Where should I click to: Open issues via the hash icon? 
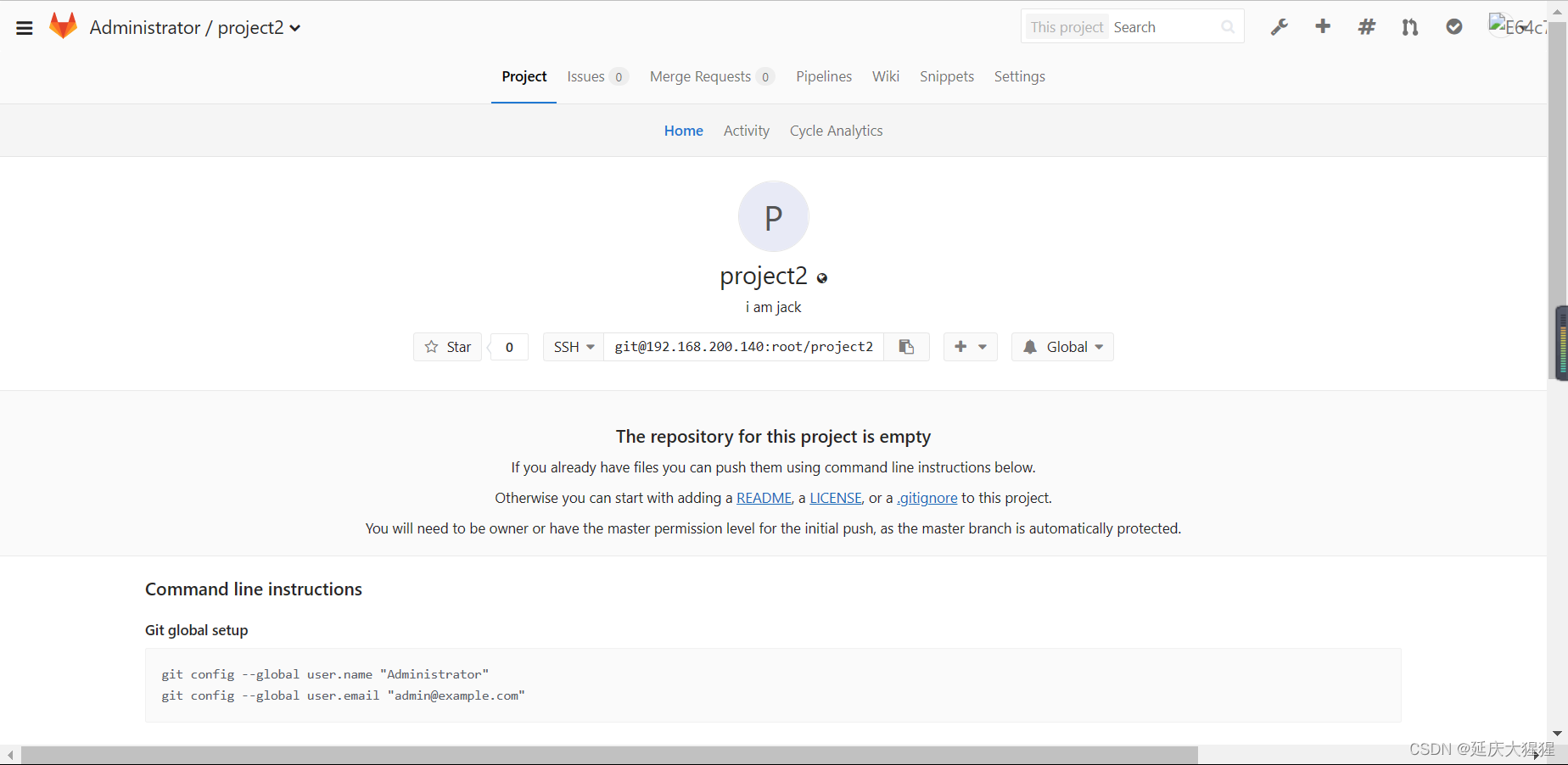pyautogui.click(x=1366, y=27)
